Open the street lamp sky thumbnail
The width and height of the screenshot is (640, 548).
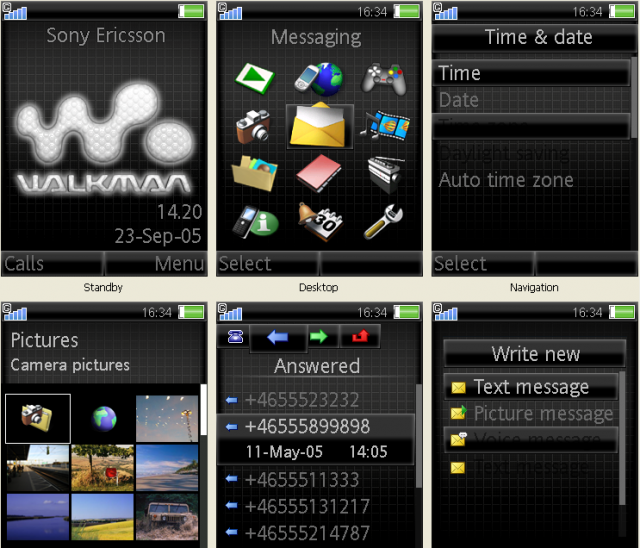pos(167,419)
